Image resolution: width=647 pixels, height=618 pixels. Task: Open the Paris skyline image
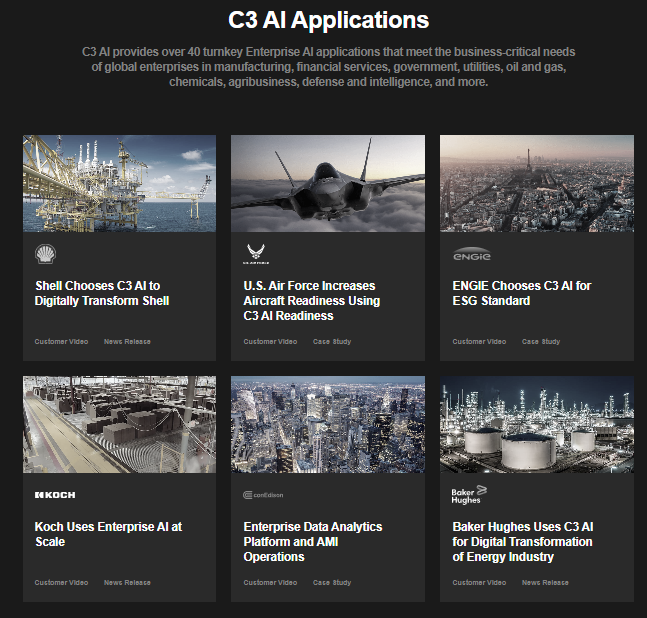[x=536, y=183]
